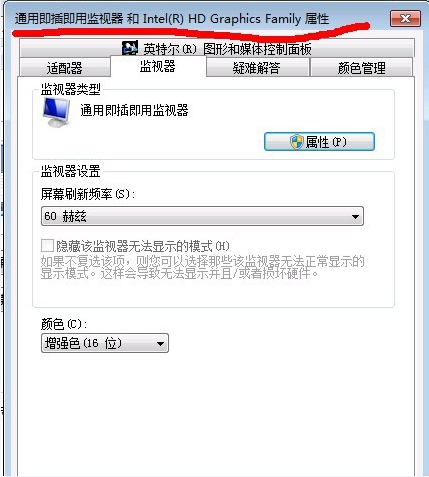Click the dialog title bar text
Viewport: 429px width, 477px height.
(x=172, y=19)
